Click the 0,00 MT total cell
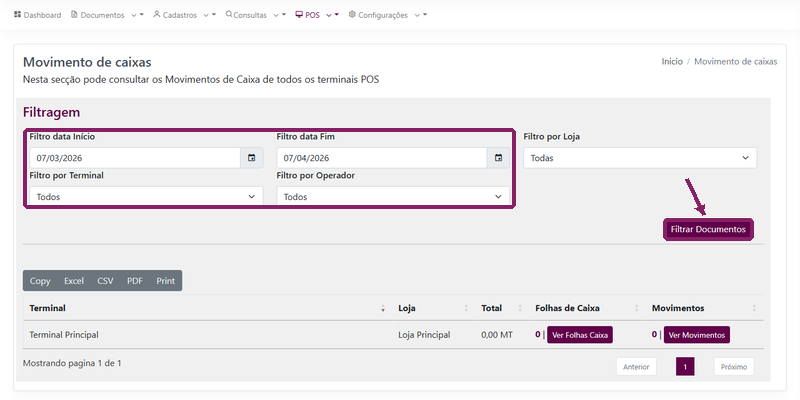Screen dimensions: 800x400 (x=502, y=335)
